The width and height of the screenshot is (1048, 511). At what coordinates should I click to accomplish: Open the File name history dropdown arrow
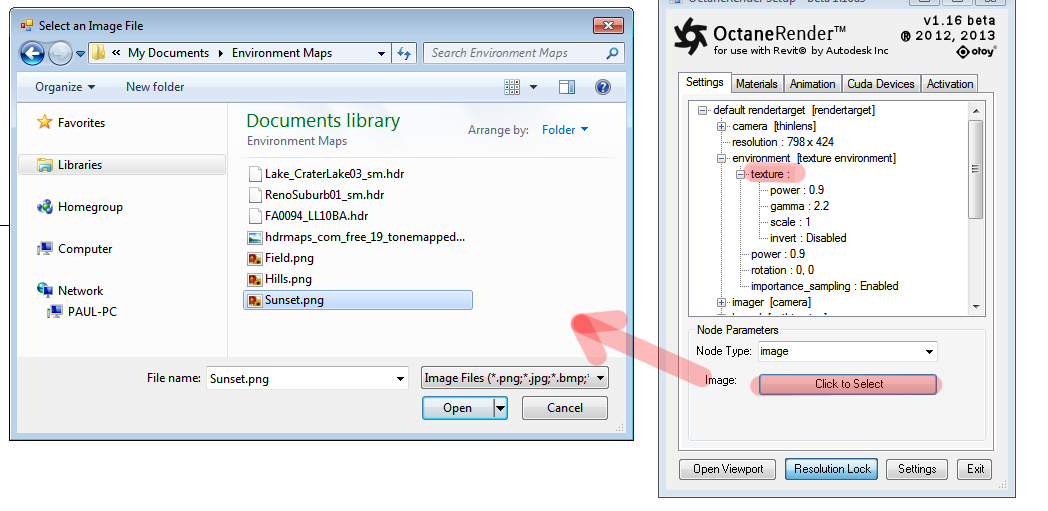400,379
